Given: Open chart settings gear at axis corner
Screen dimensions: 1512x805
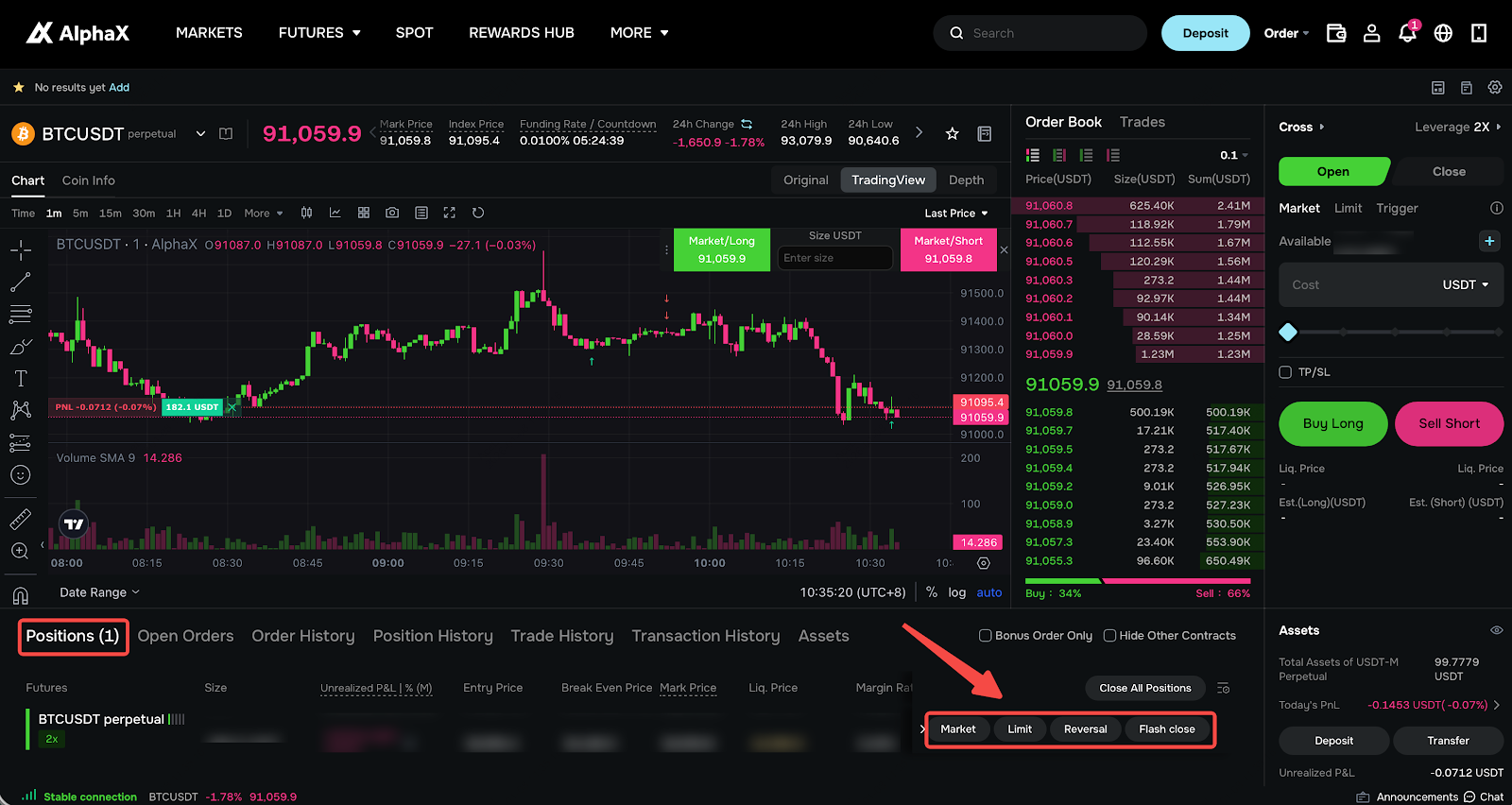Looking at the screenshot, I should point(984,563).
